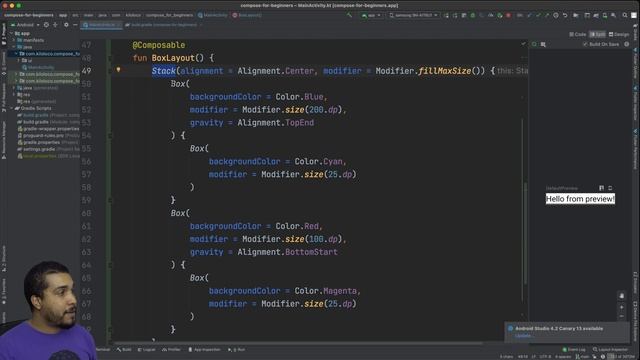Expand the ui package folder
The image size is (640, 360).
[18, 60]
